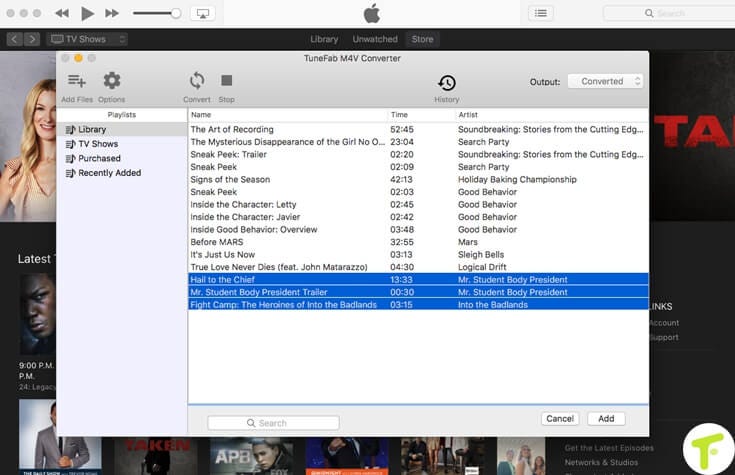735x475 pixels.
Task: Click the iTunes play button
Action: [x=87, y=13]
